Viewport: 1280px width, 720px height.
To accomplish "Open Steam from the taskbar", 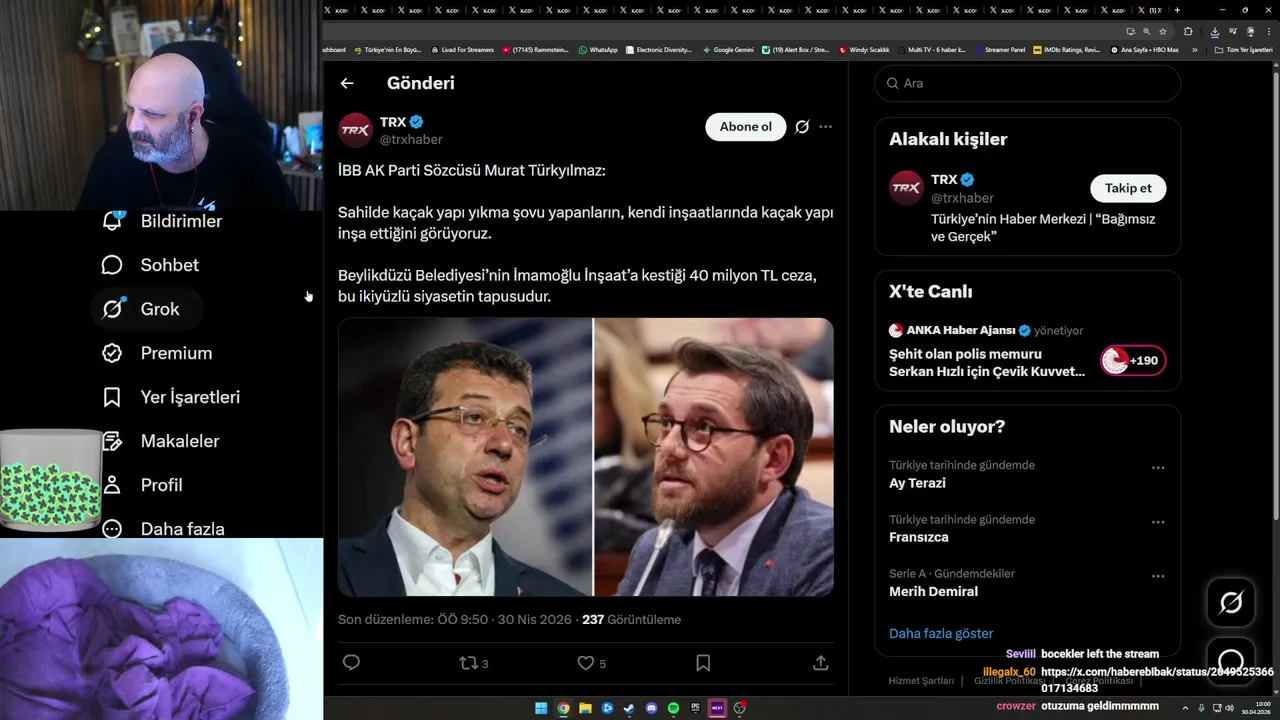I will tap(629, 708).
